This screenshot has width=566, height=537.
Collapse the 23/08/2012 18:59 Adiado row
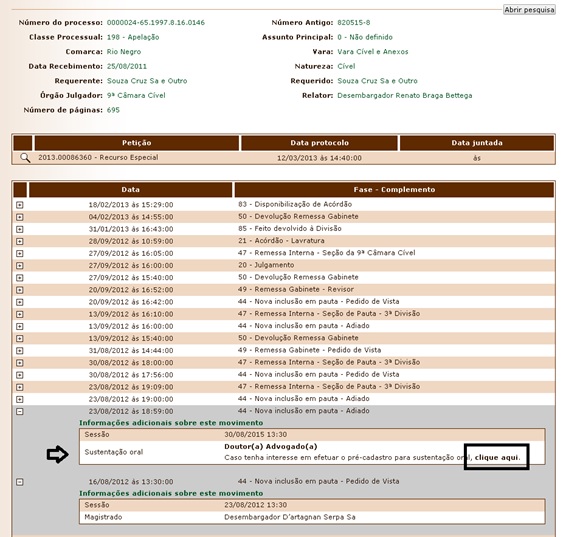(x=20, y=411)
